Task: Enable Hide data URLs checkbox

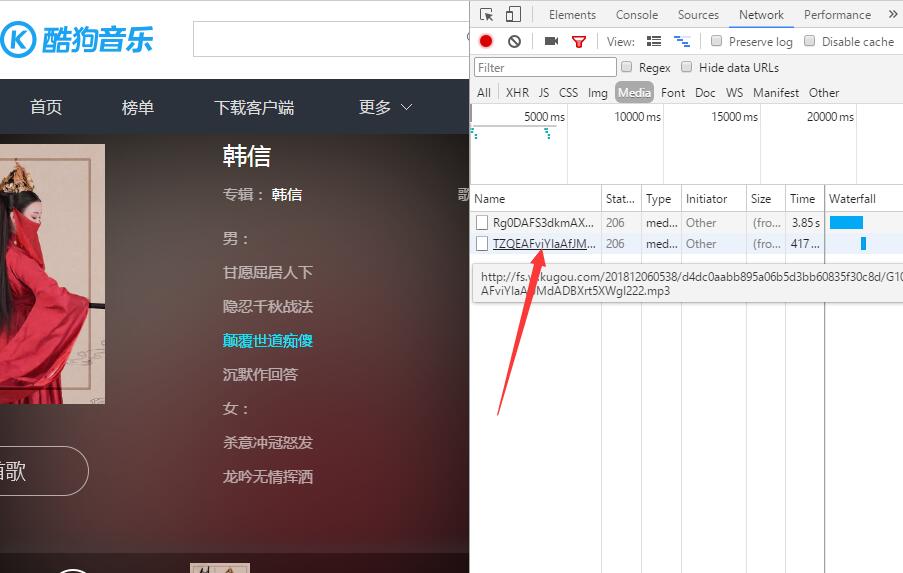Action: (x=686, y=67)
